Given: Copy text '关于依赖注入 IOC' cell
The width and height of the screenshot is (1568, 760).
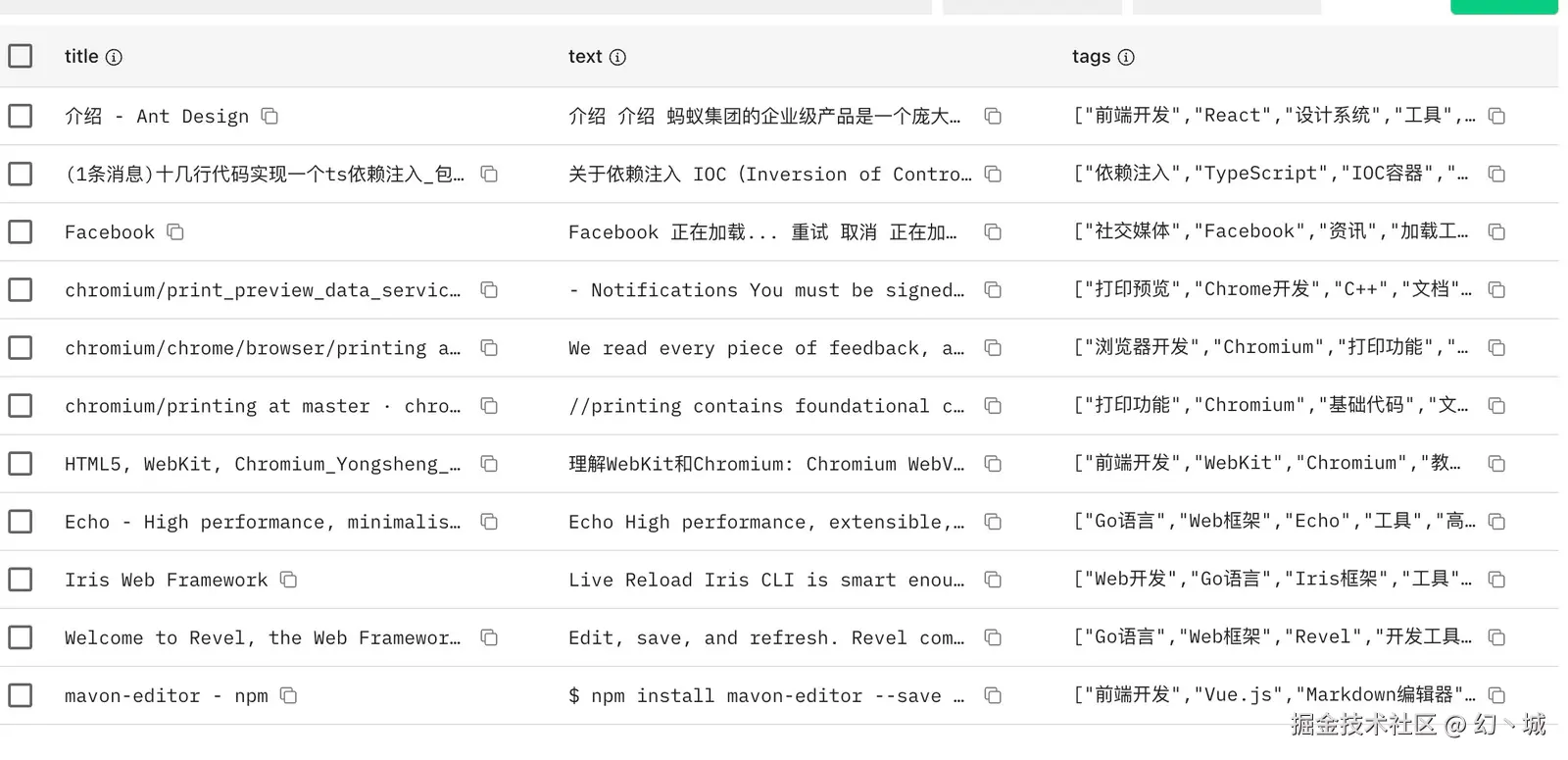Looking at the screenshot, I should (993, 175).
